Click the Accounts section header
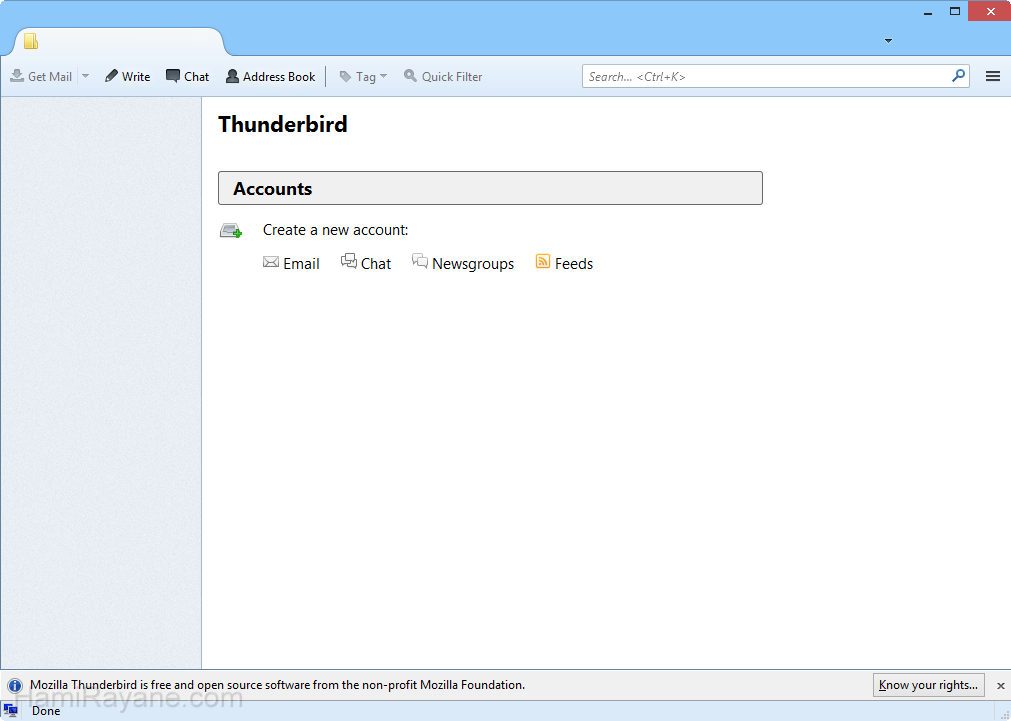Screen dimensions: 1011x721 coord(490,188)
